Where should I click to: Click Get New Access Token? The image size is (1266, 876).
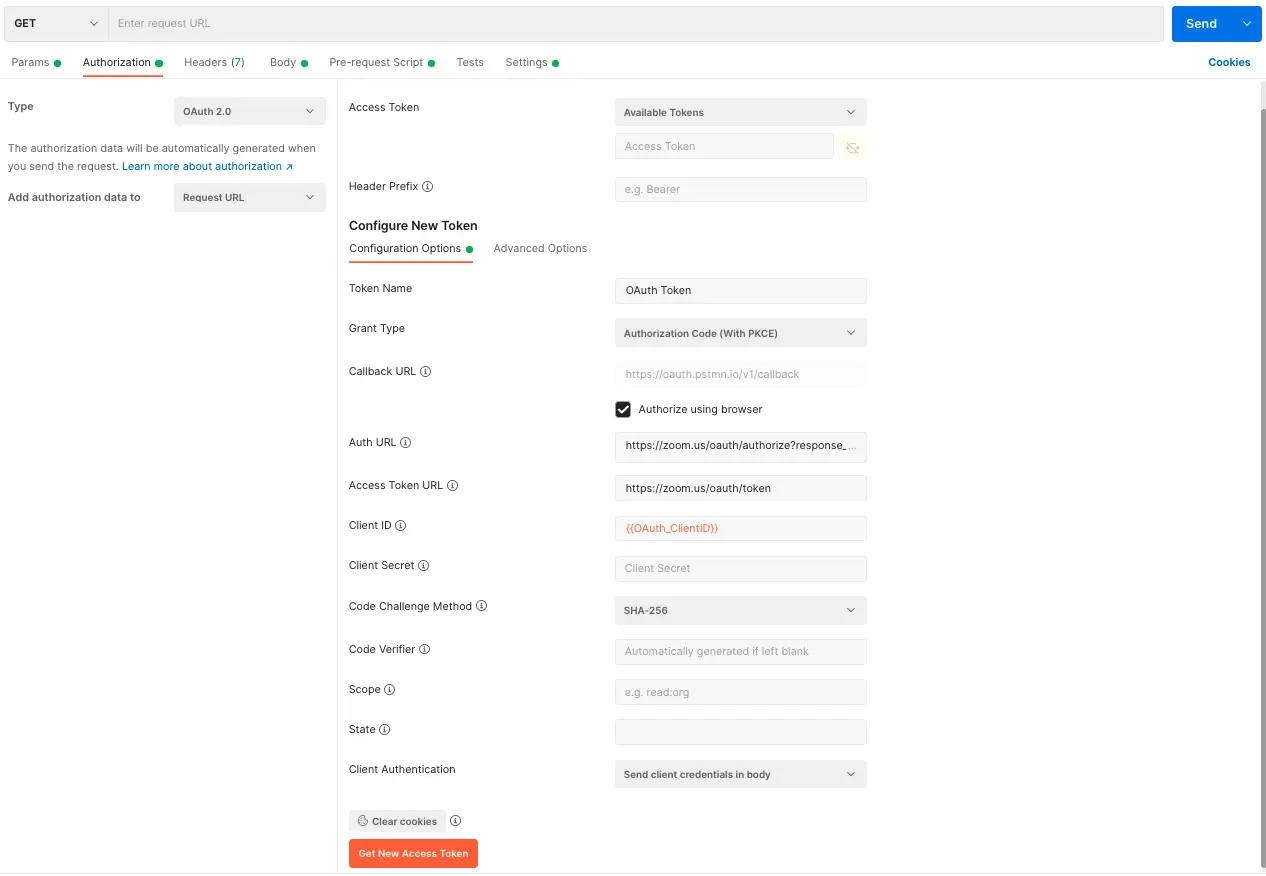(413, 853)
